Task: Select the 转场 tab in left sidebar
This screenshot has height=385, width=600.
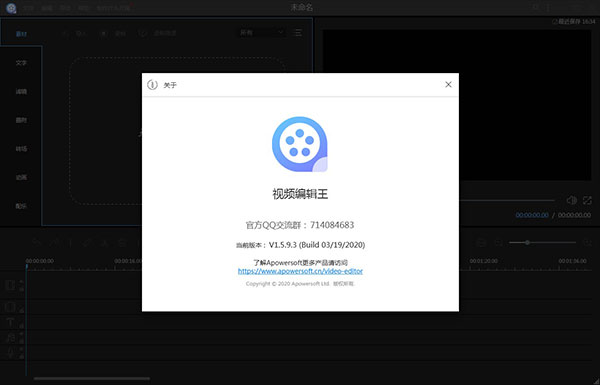Action: (21, 148)
